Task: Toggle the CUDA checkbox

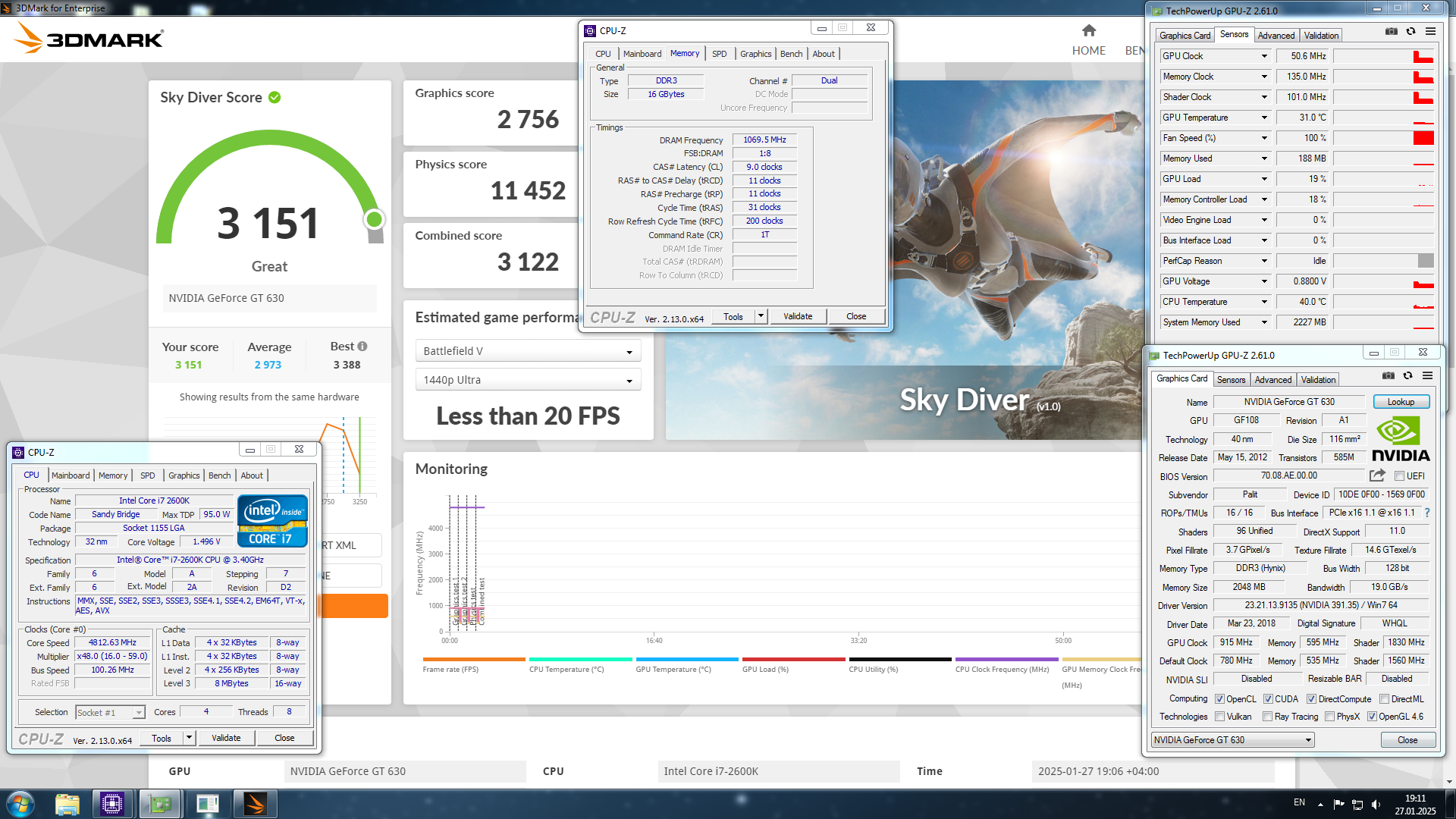Action: [1268, 699]
